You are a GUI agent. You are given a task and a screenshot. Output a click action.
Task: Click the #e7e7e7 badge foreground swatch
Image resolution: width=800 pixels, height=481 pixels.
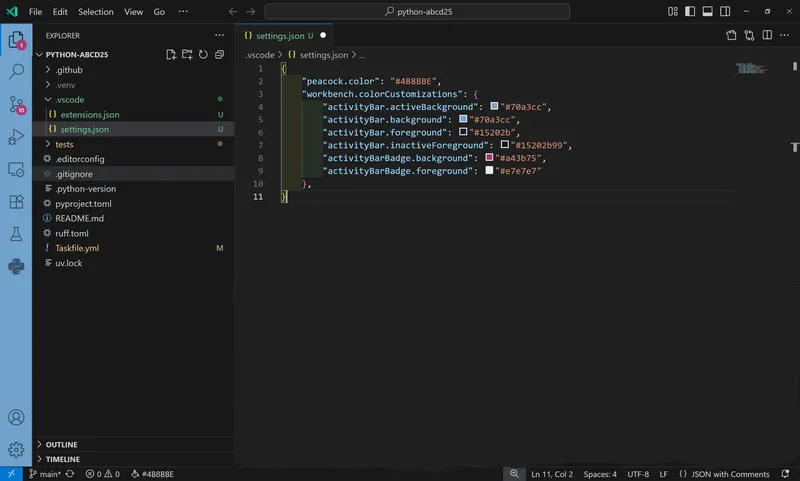coord(489,170)
